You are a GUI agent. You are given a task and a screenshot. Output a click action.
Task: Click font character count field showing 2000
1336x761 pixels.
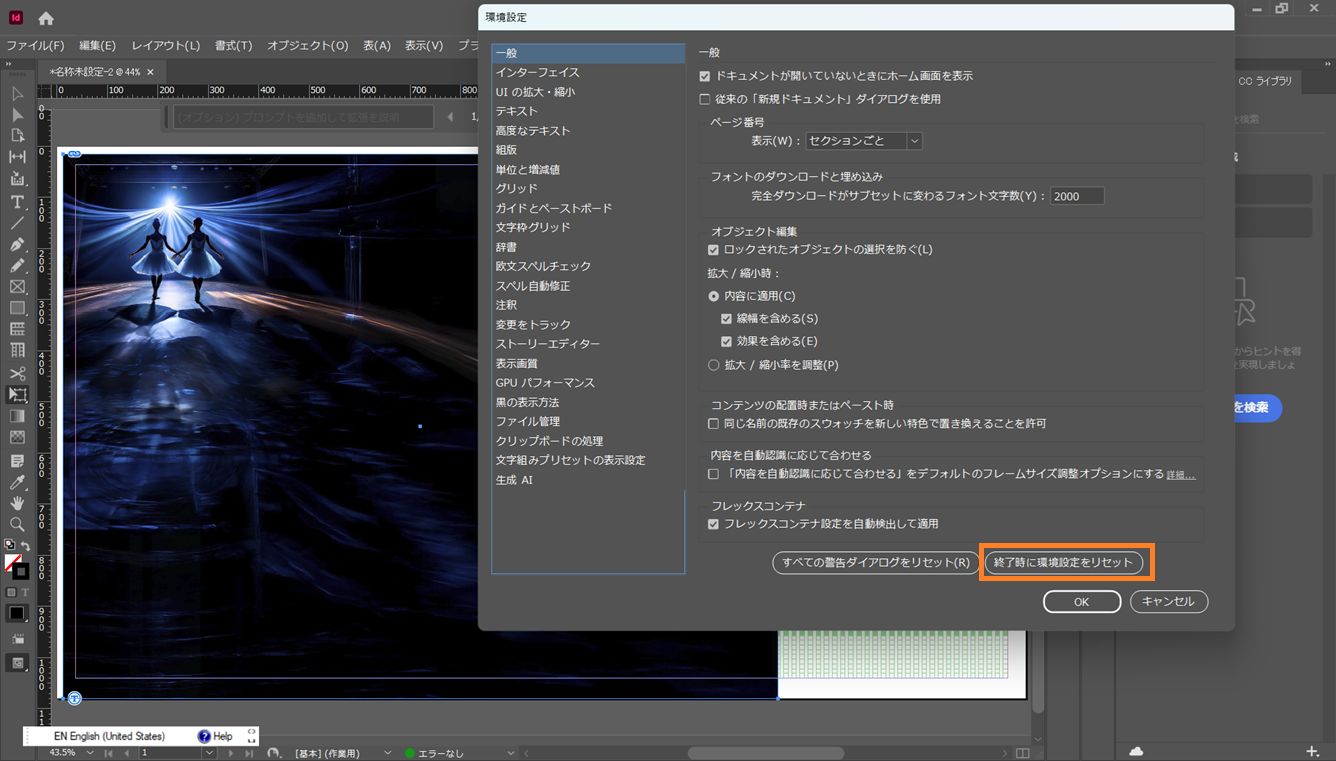[x=1077, y=196]
